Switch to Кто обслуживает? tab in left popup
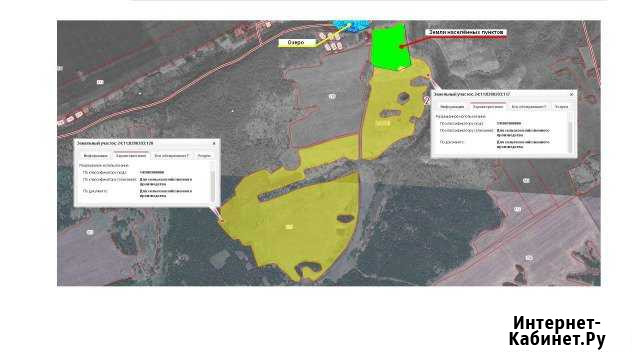This screenshot has height=360, width=640. click(171, 156)
